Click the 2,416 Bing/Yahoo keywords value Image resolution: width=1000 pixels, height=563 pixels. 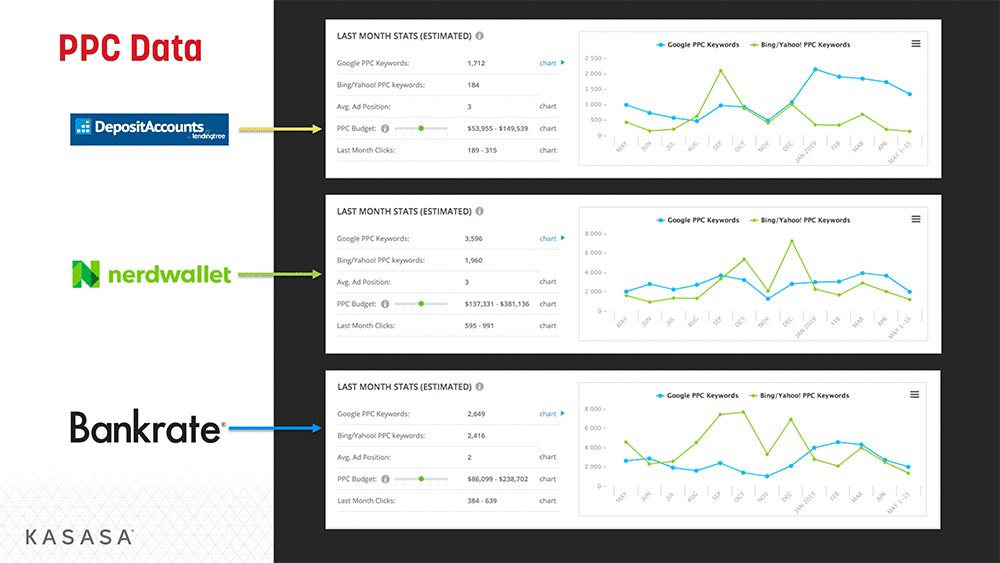pyautogui.click(x=476, y=435)
